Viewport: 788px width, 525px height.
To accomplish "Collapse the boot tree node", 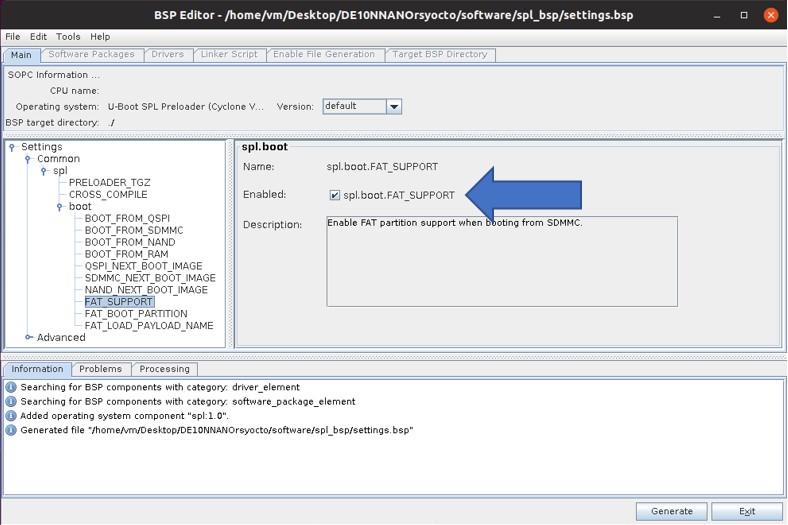I will (60, 207).
